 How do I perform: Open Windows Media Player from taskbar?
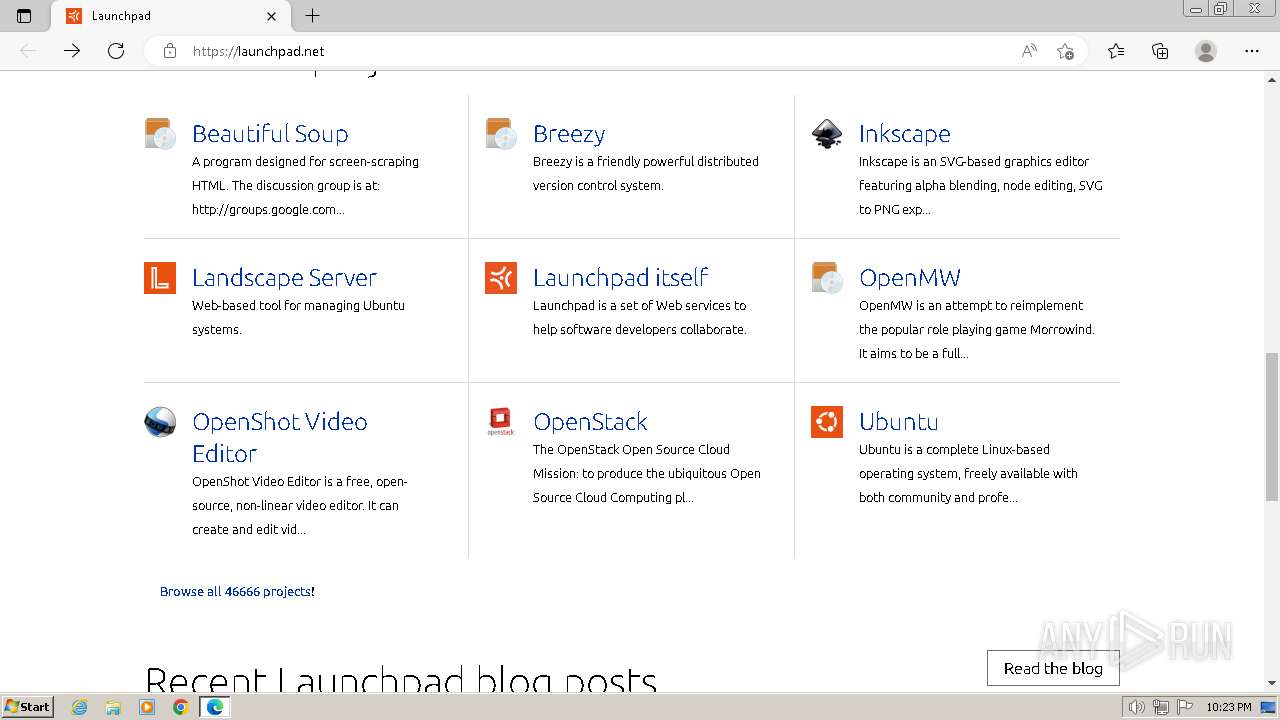[x=147, y=707]
